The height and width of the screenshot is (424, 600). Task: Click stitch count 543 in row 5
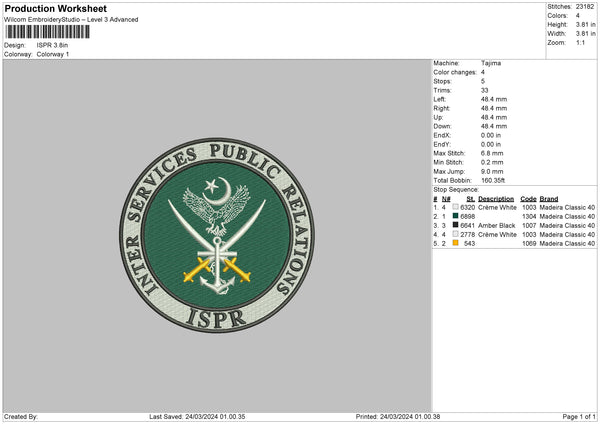click(470, 243)
